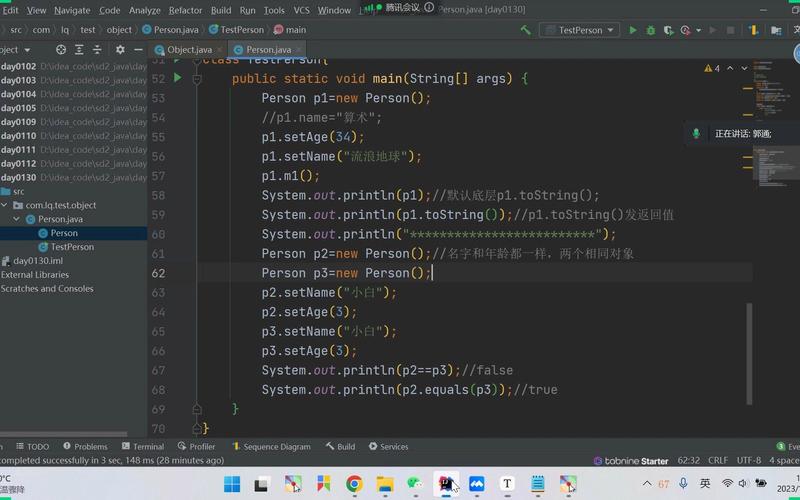Select the day0102 module in project tree
The width and height of the screenshot is (800, 500).
point(18,66)
